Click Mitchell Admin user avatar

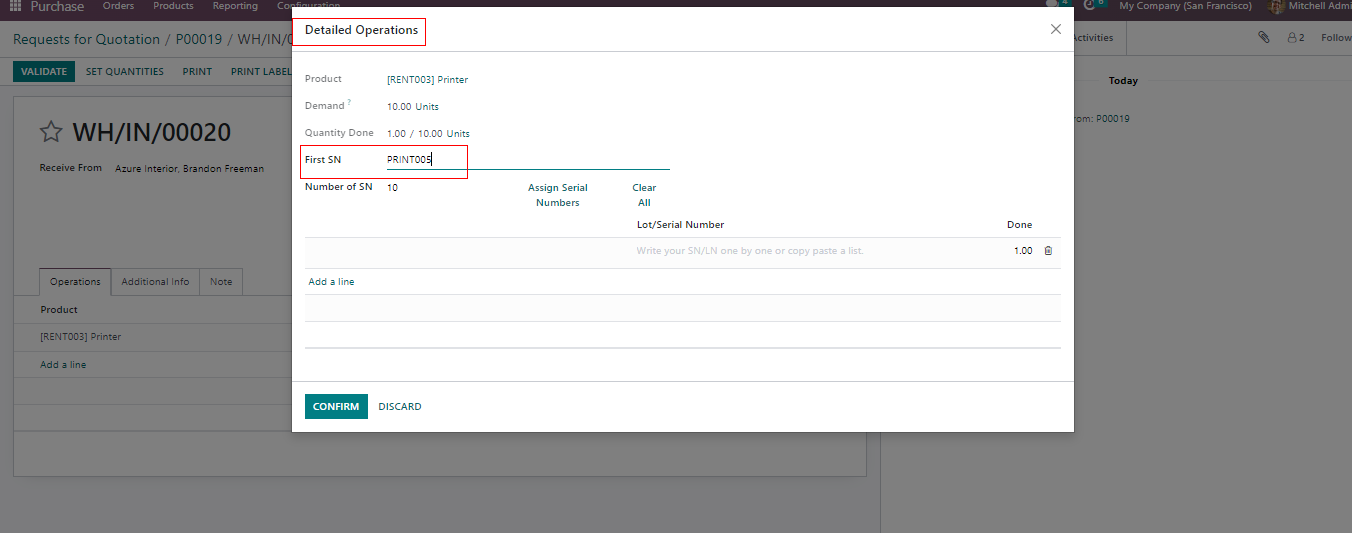(x=1276, y=6)
